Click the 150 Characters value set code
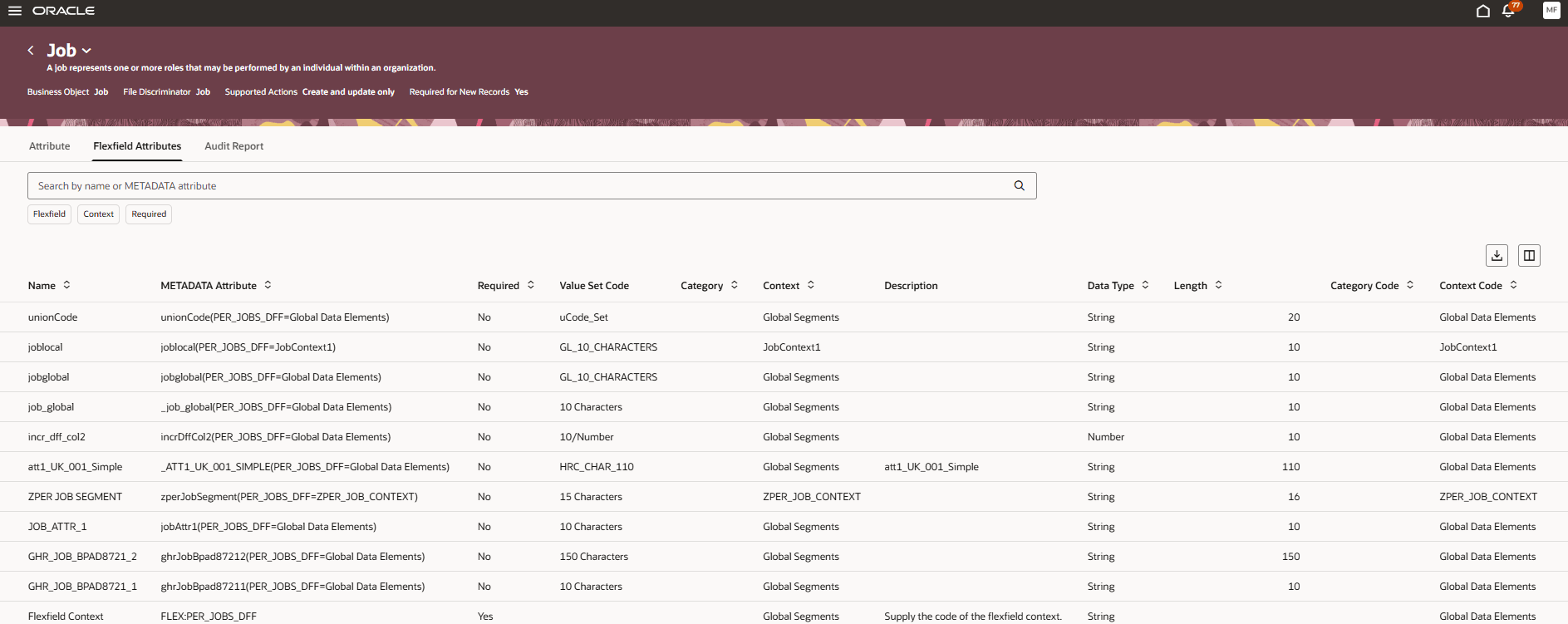1568x624 pixels. pos(594,557)
